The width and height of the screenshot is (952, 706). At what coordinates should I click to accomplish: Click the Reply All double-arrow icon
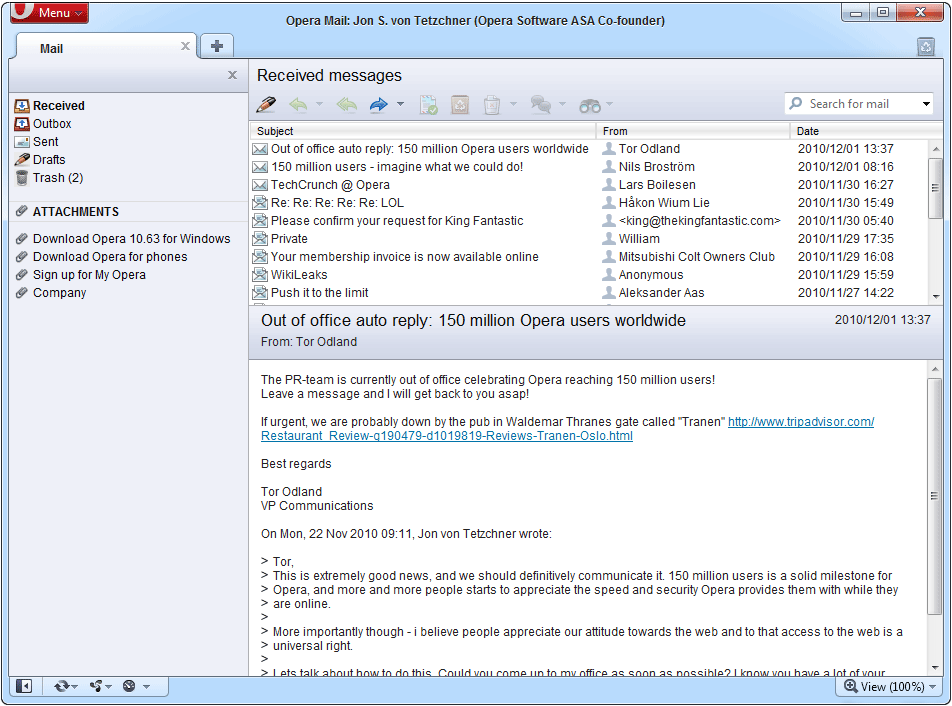(x=347, y=104)
